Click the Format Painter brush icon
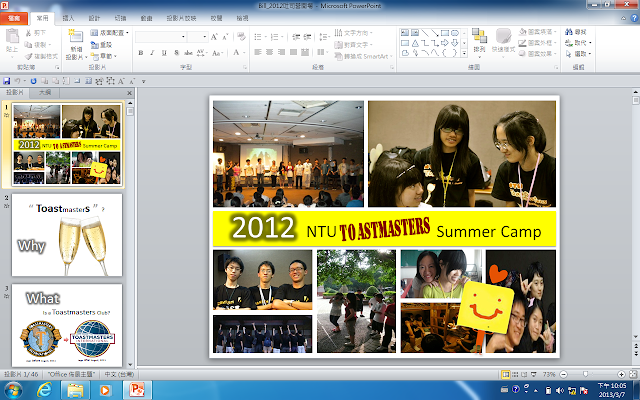 29,56
